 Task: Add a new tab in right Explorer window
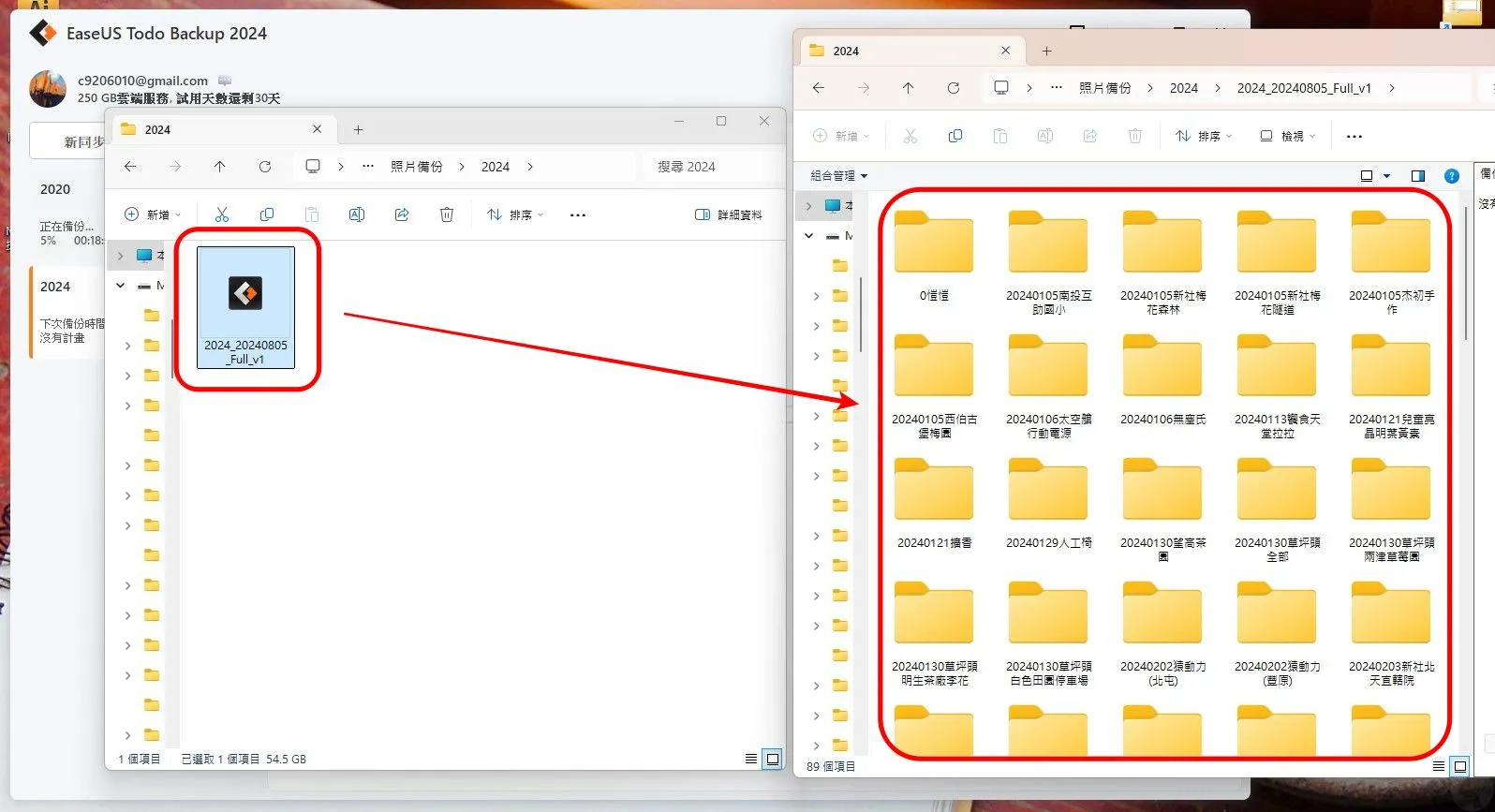1047,51
